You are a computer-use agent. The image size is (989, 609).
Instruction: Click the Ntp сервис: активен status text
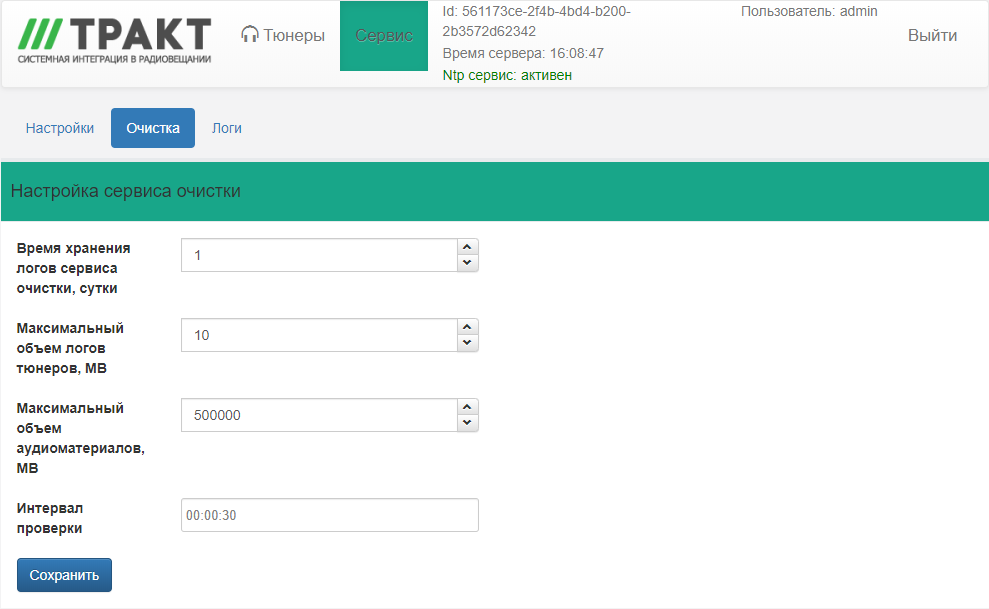coord(507,75)
